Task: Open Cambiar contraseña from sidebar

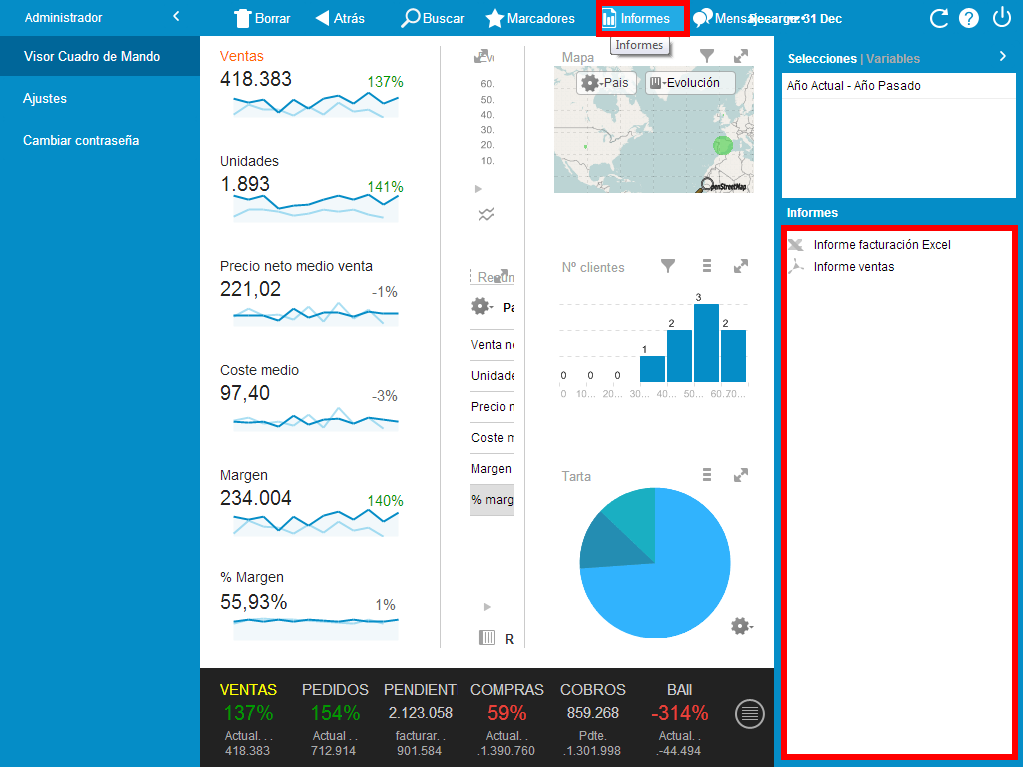Action: point(81,140)
